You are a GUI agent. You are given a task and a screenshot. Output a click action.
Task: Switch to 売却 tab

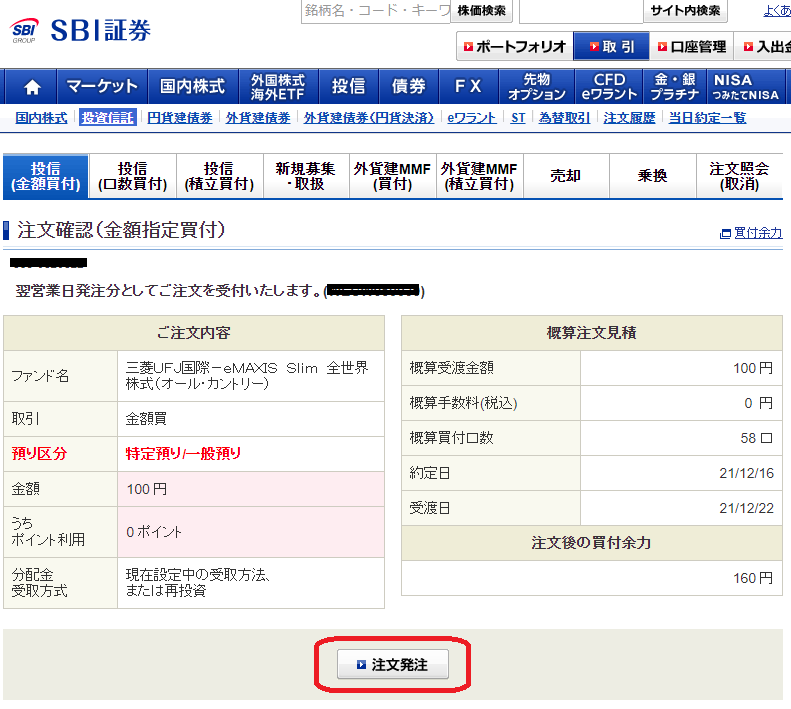[566, 176]
